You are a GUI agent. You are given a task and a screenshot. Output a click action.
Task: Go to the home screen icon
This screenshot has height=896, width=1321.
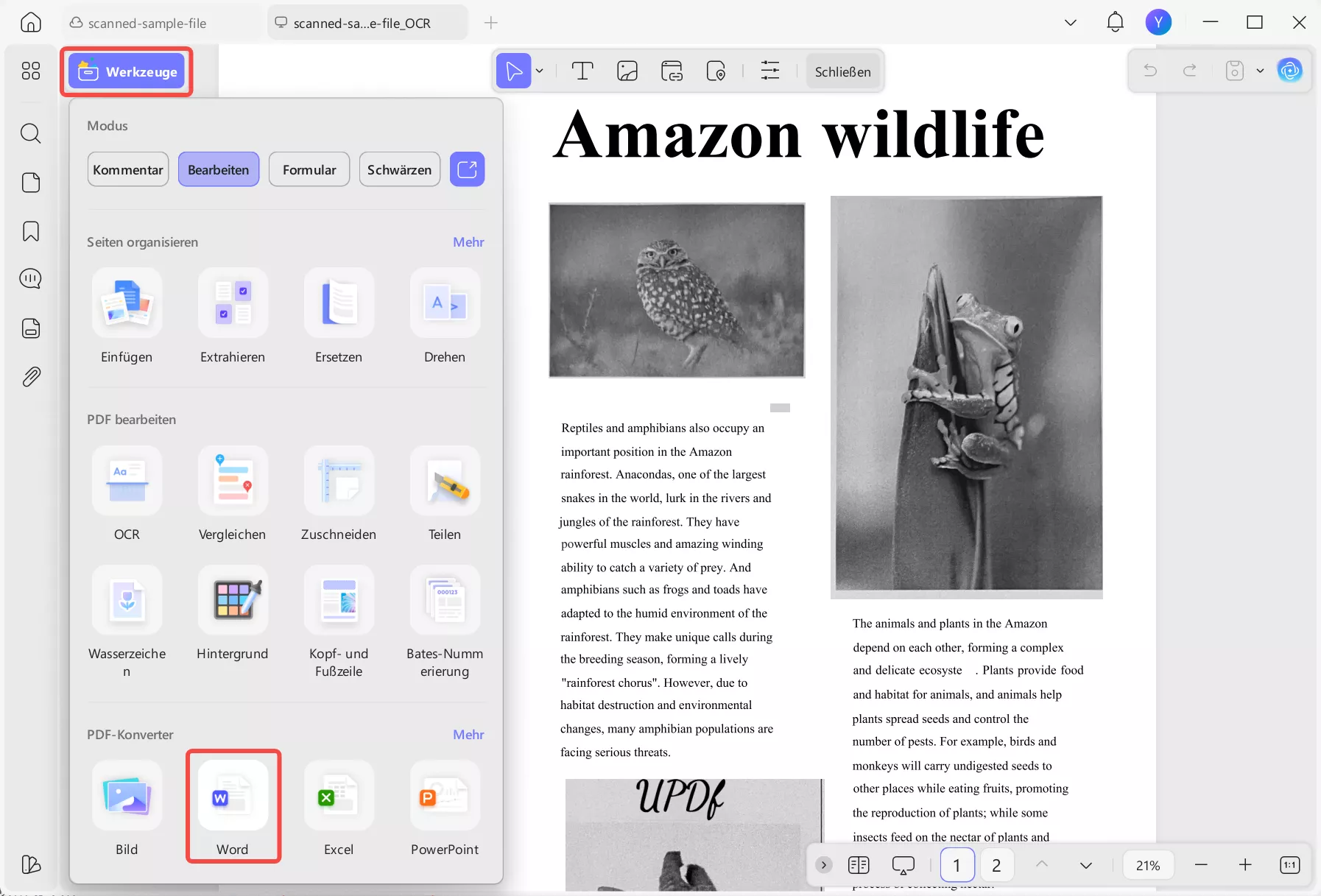(31, 23)
